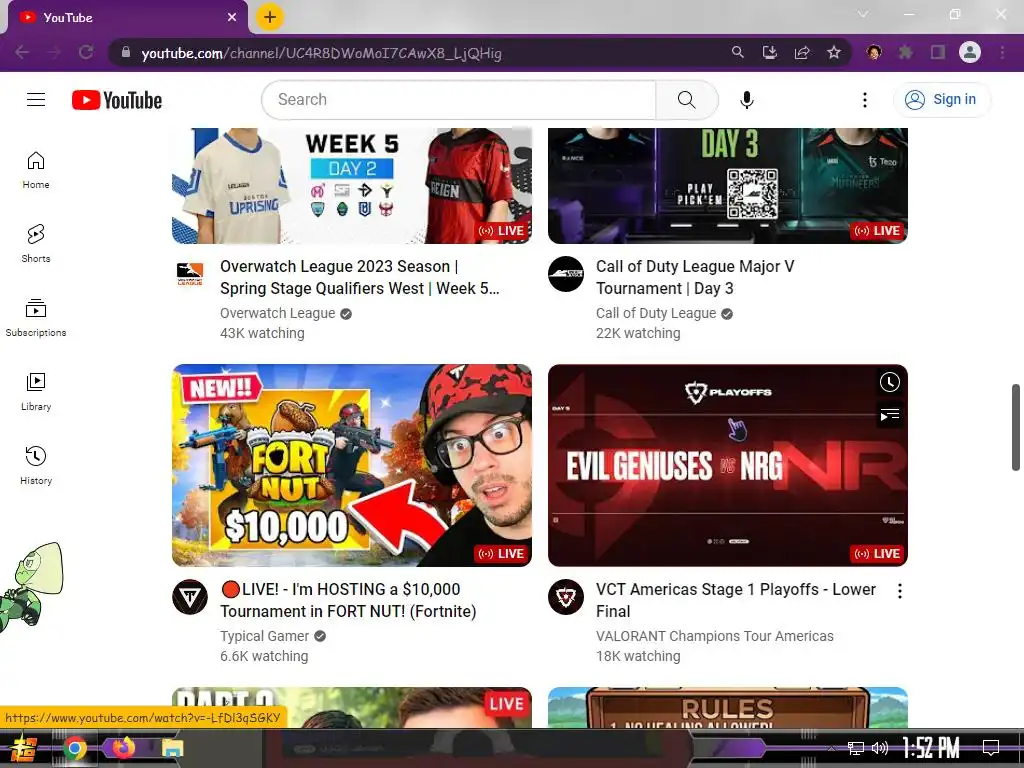Click the address bar URL
Viewport: 1024px width, 768px height.
pyautogui.click(x=321, y=53)
